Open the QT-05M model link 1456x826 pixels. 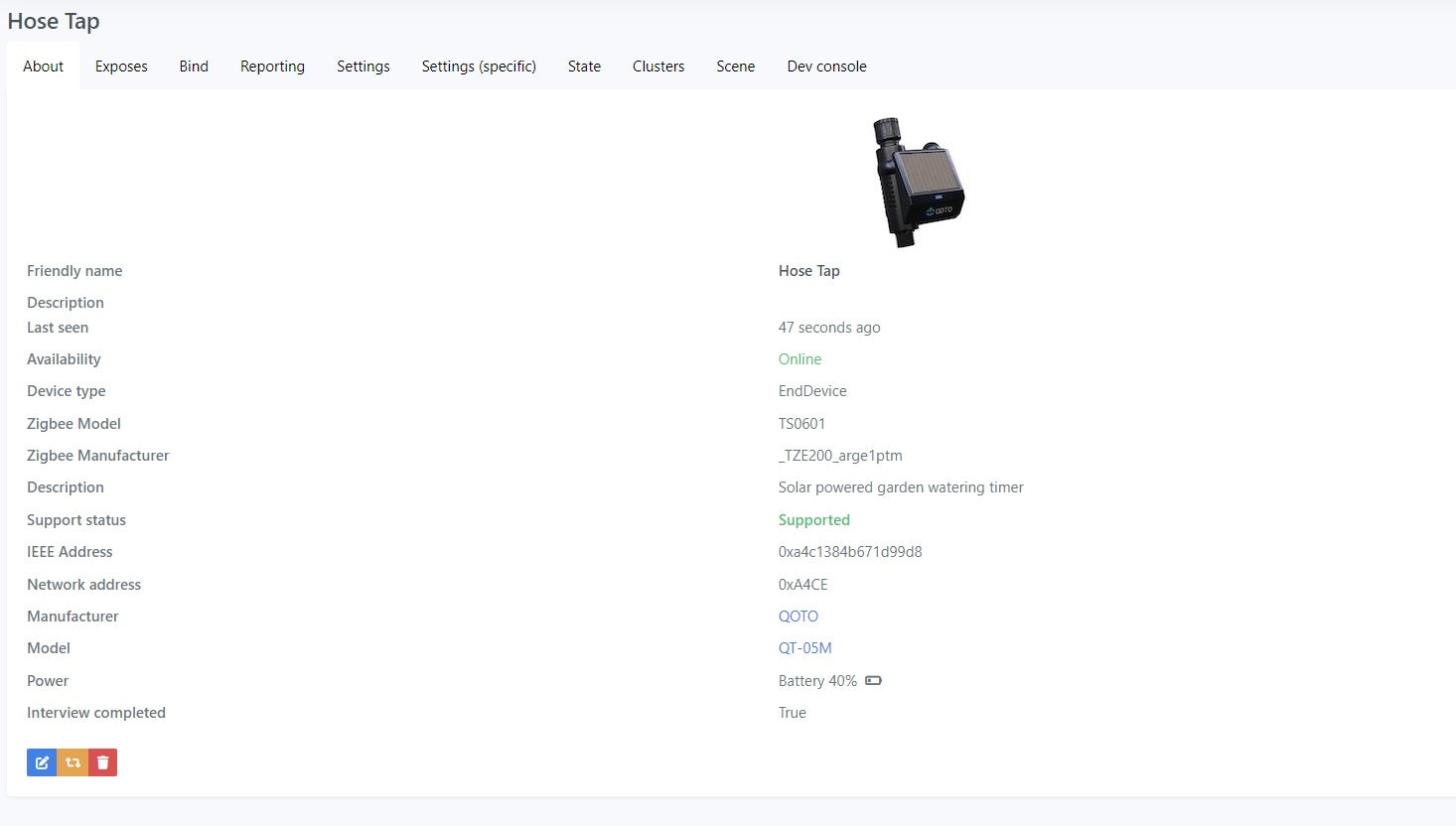[x=805, y=648]
